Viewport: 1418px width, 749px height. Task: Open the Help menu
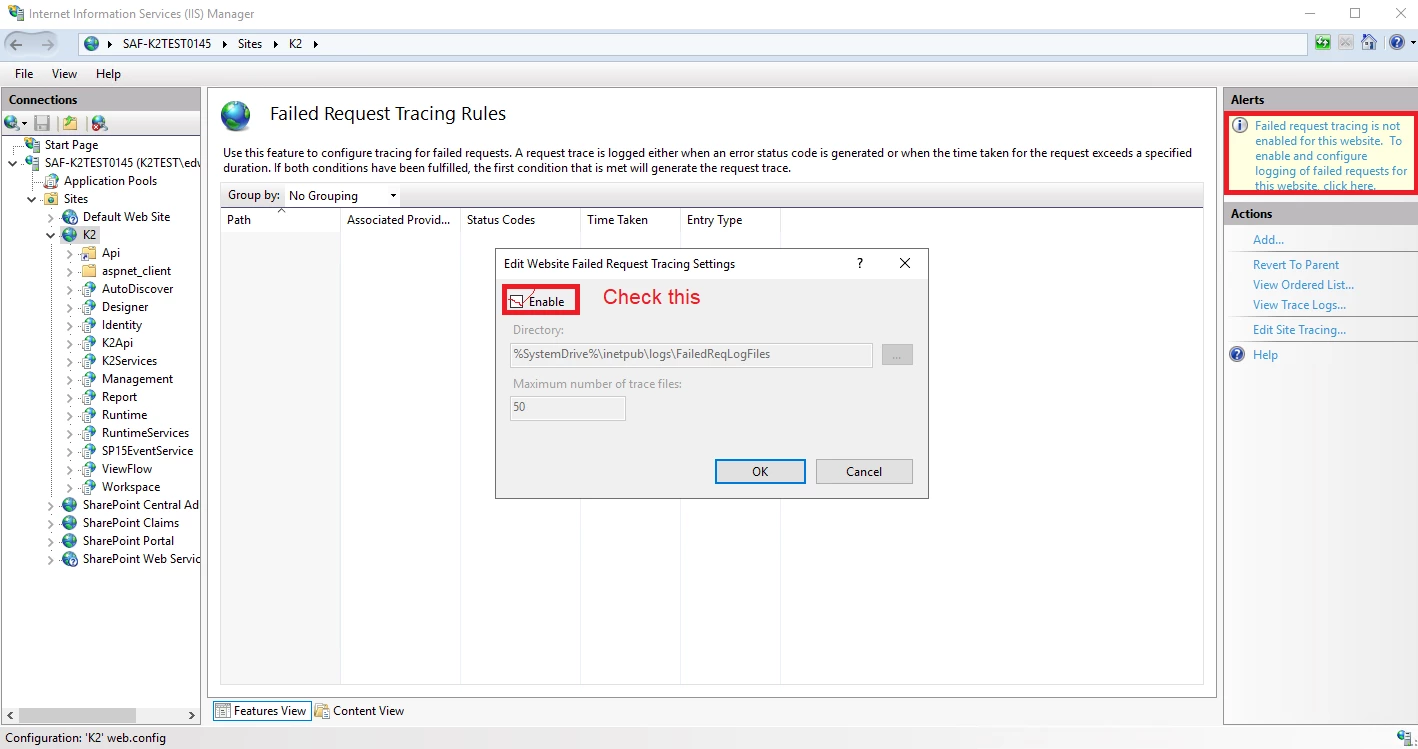(108, 74)
